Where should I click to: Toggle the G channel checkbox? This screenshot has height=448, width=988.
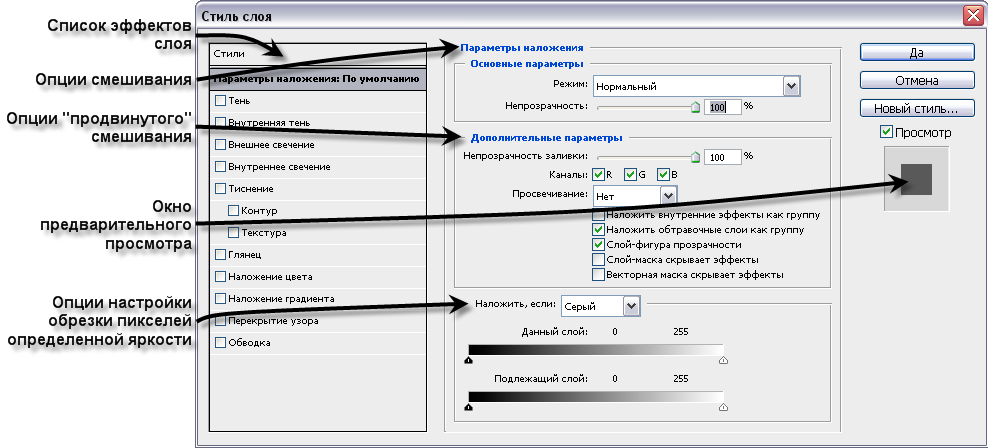tap(631, 175)
